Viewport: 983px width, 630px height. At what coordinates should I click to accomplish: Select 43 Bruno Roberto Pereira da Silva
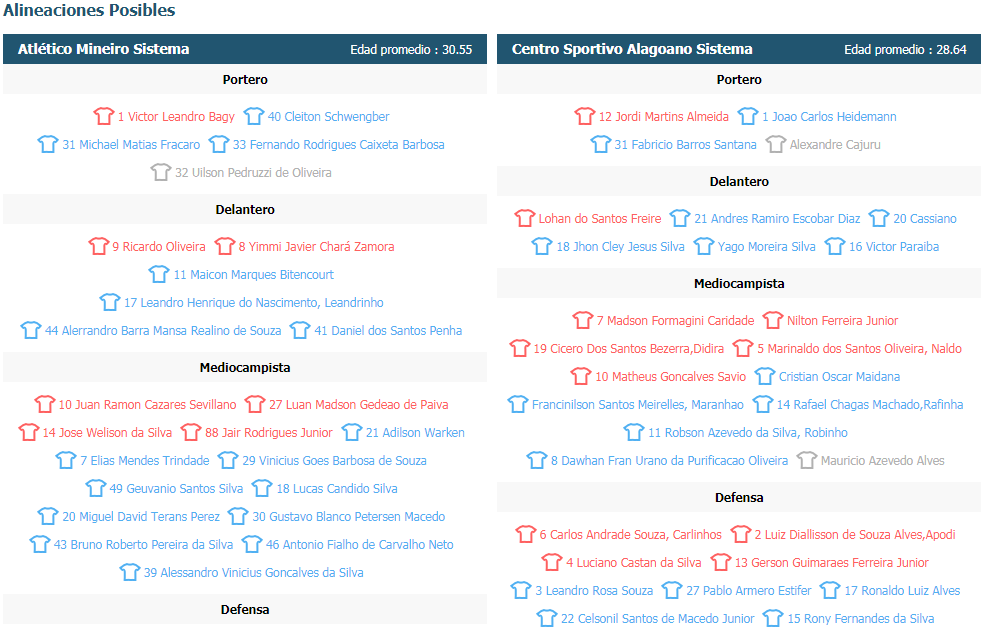[144, 545]
